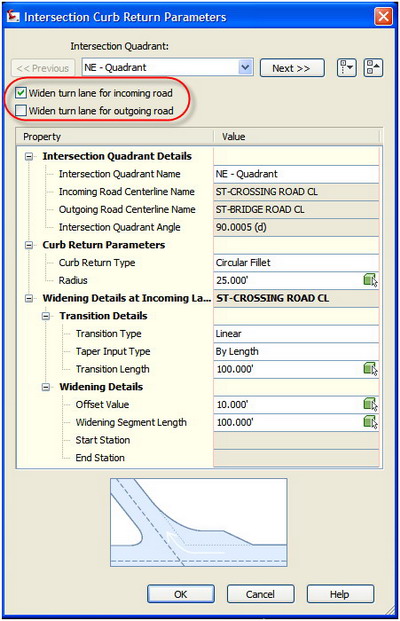This screenshot has height=621, width=400.
Task: Collapse Widening Details subgroup
Action: (x=46, y=387)
